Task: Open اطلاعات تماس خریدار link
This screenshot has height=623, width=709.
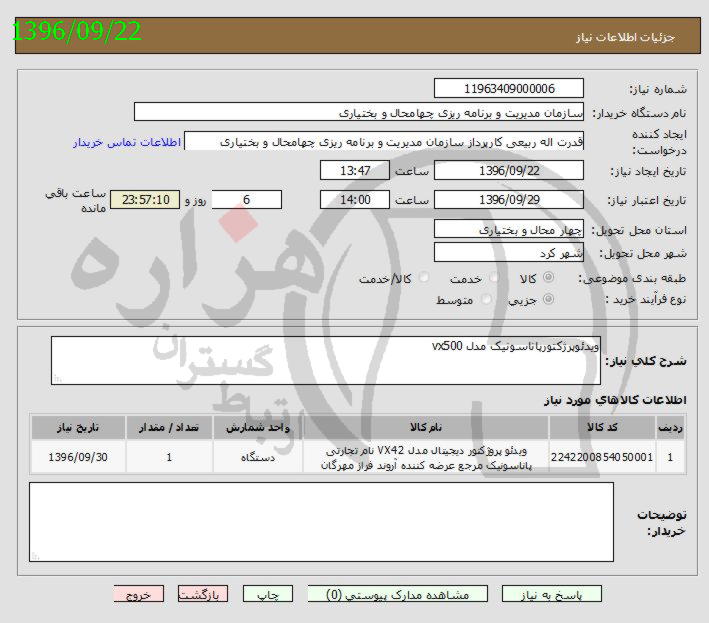Action: point(127,142)
